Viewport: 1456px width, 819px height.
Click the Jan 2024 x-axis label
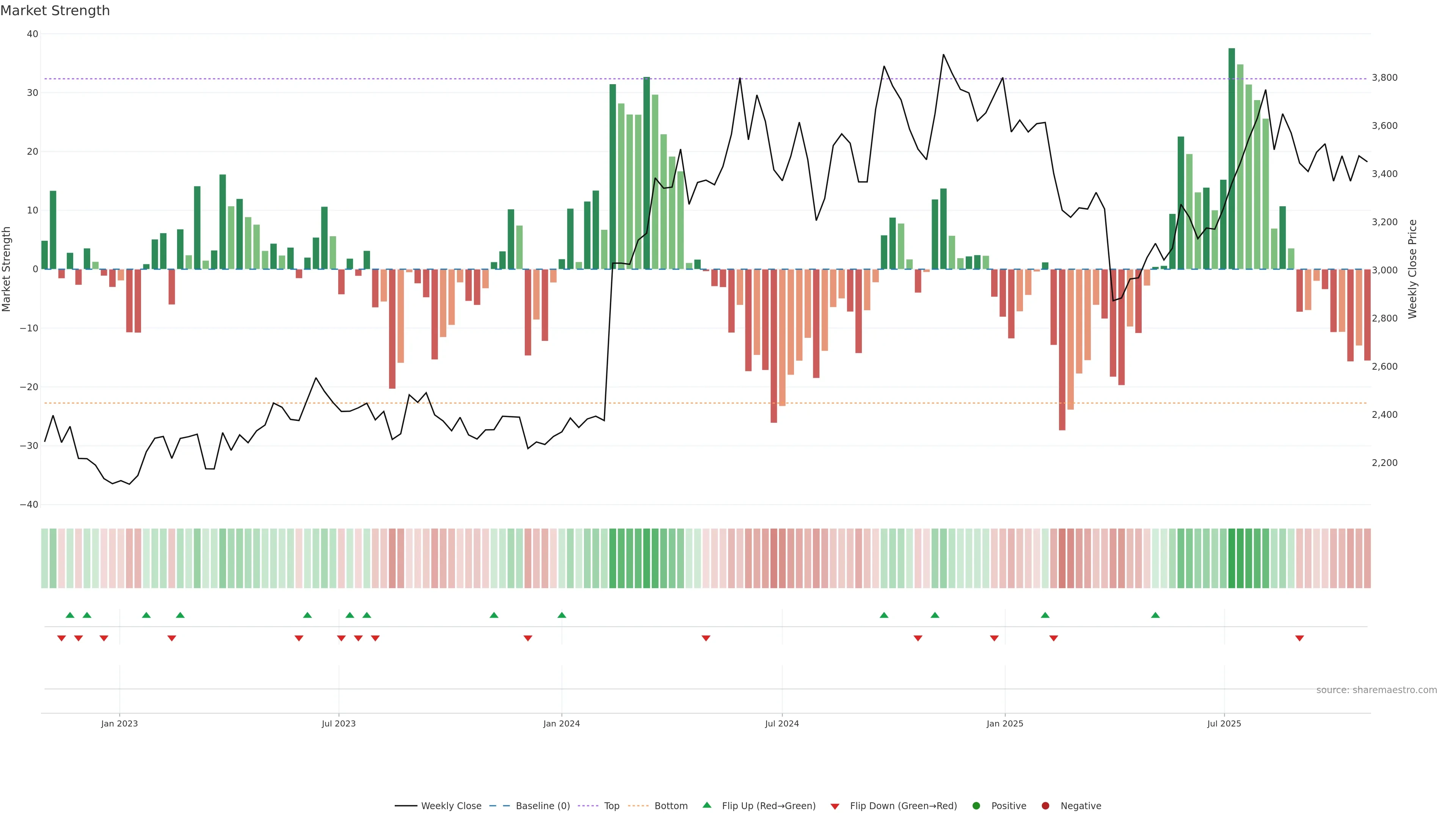[x=561, y=723]
